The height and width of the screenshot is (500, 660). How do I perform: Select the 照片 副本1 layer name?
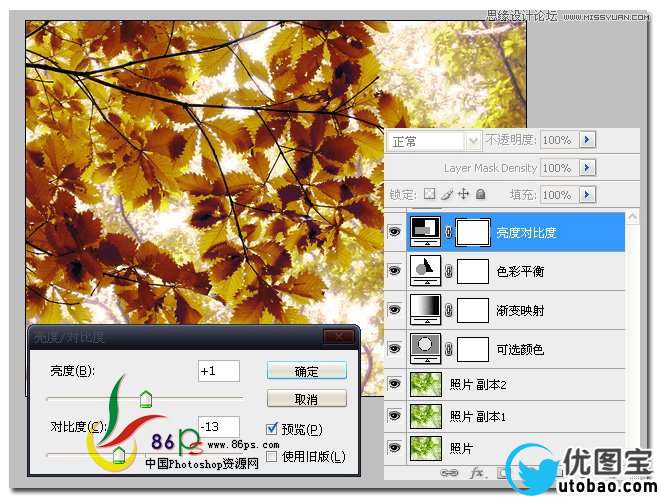(478, 416)
